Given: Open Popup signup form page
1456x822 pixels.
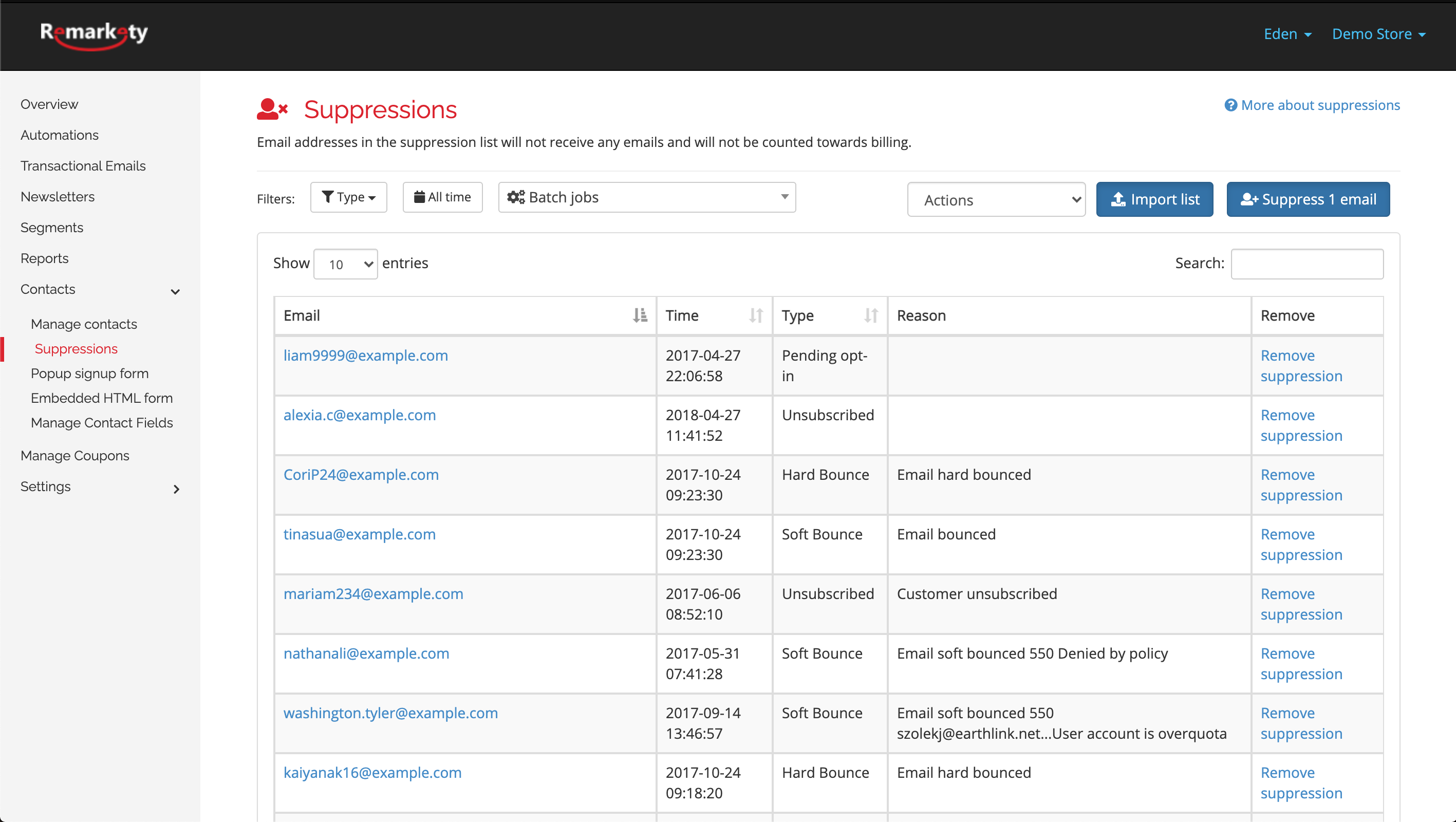Looking at the screenshot, I should (90, 373).
